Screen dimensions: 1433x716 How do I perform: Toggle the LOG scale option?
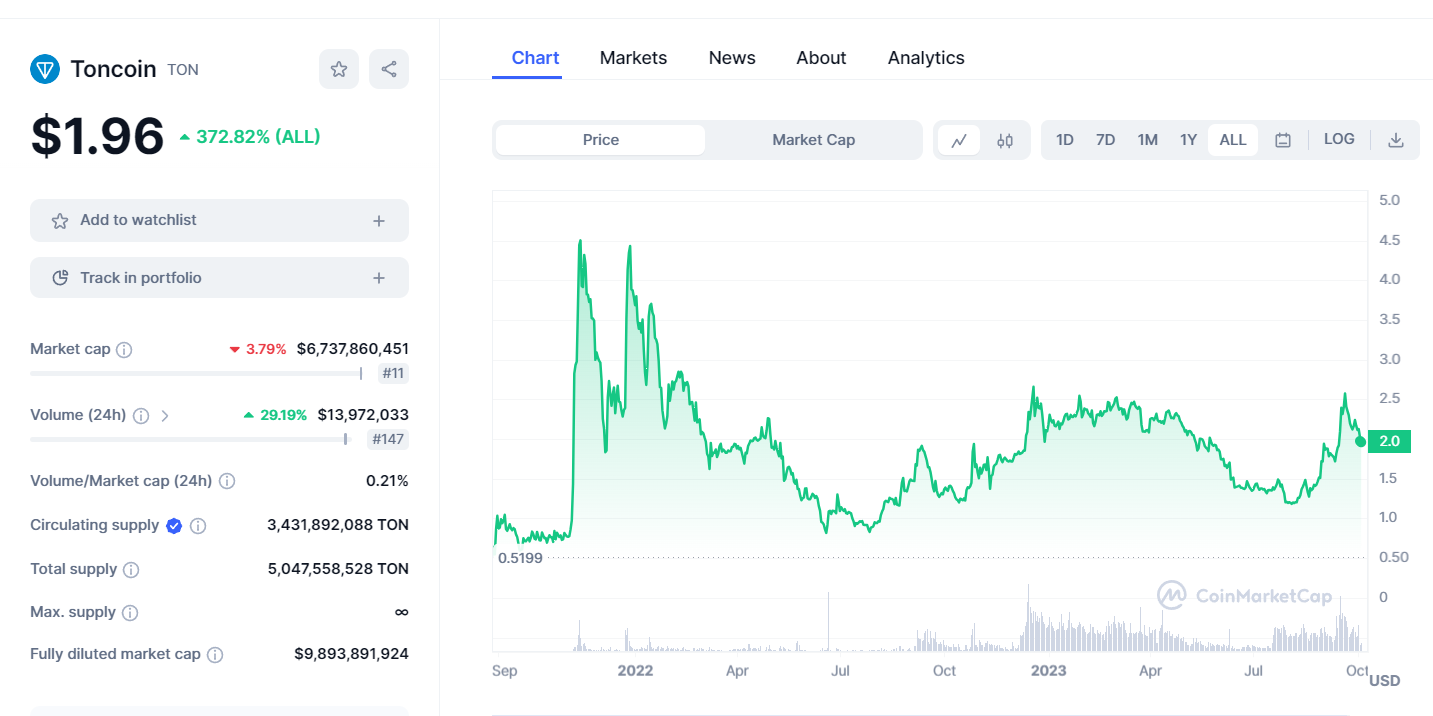(x=1339, y=139)
